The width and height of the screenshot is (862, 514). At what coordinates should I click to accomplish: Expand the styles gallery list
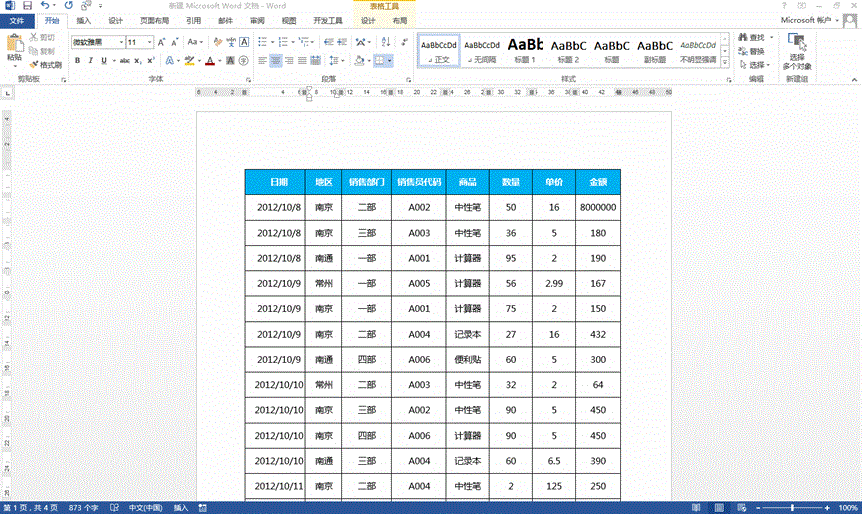click(x=725, y=63)
